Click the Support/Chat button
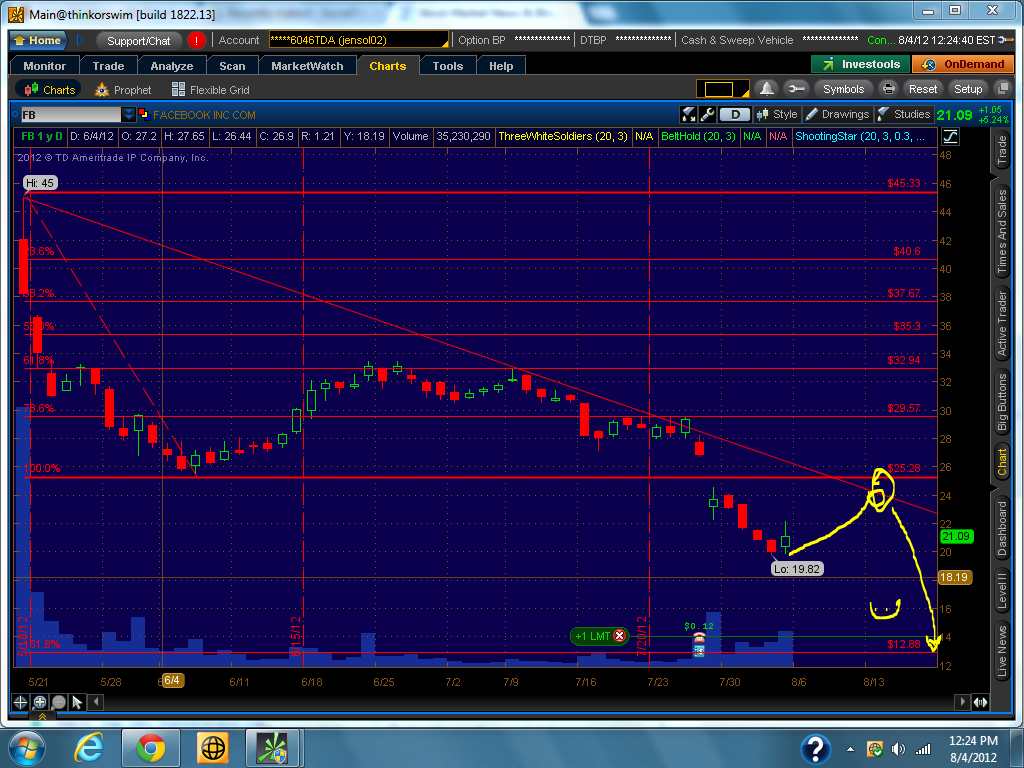1024x768 pixels. coord(138,40)
